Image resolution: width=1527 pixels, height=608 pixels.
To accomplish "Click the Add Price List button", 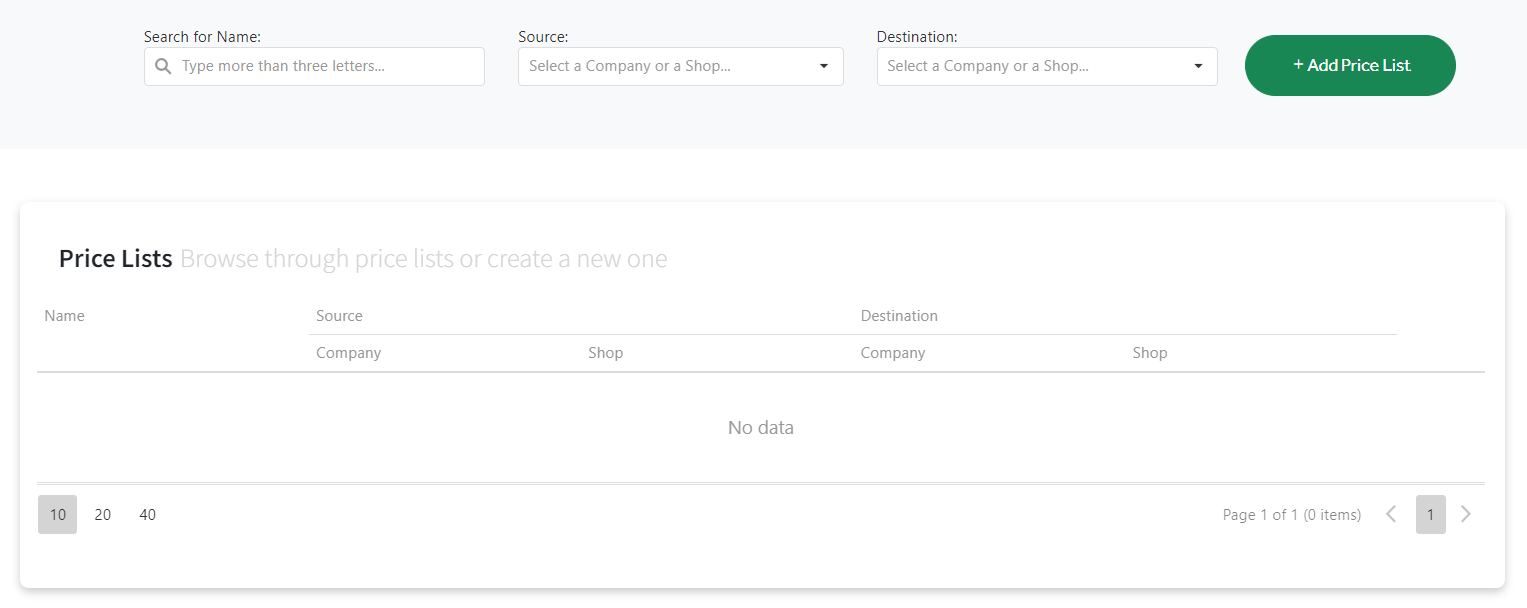I will [1350, 65].
